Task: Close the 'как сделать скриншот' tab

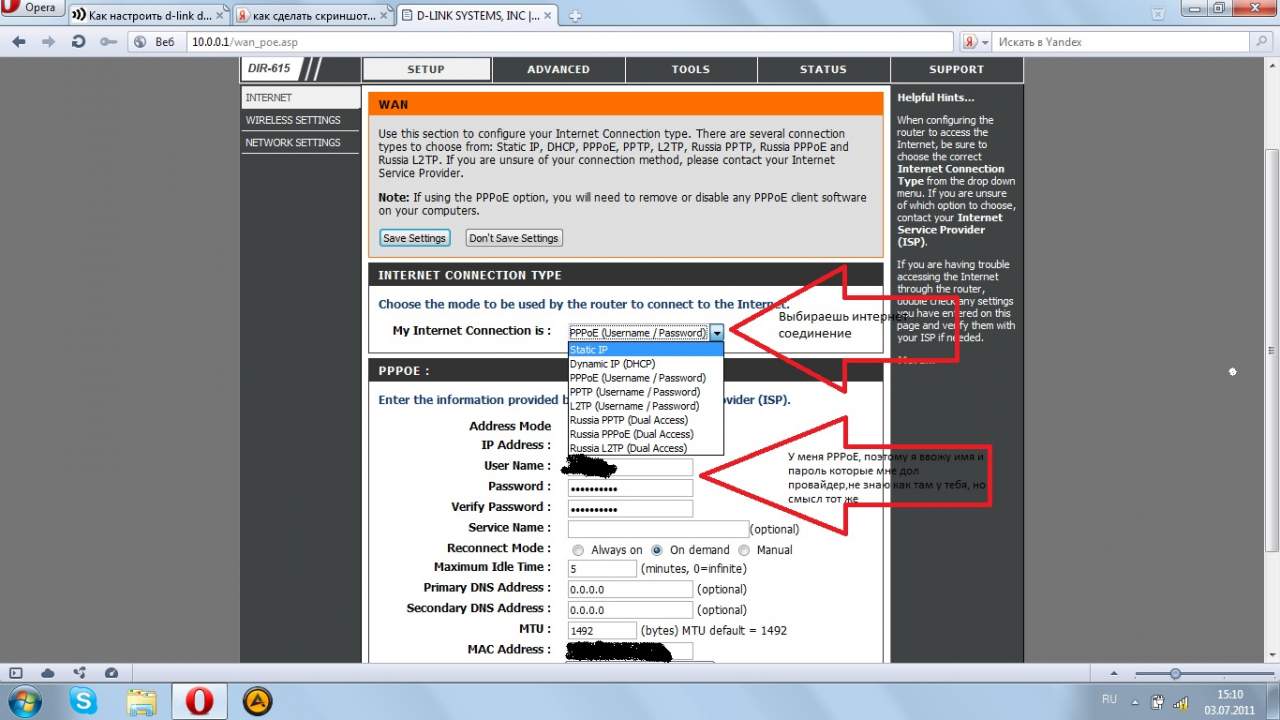Action: pyautogui.click(x=385, y=16)
